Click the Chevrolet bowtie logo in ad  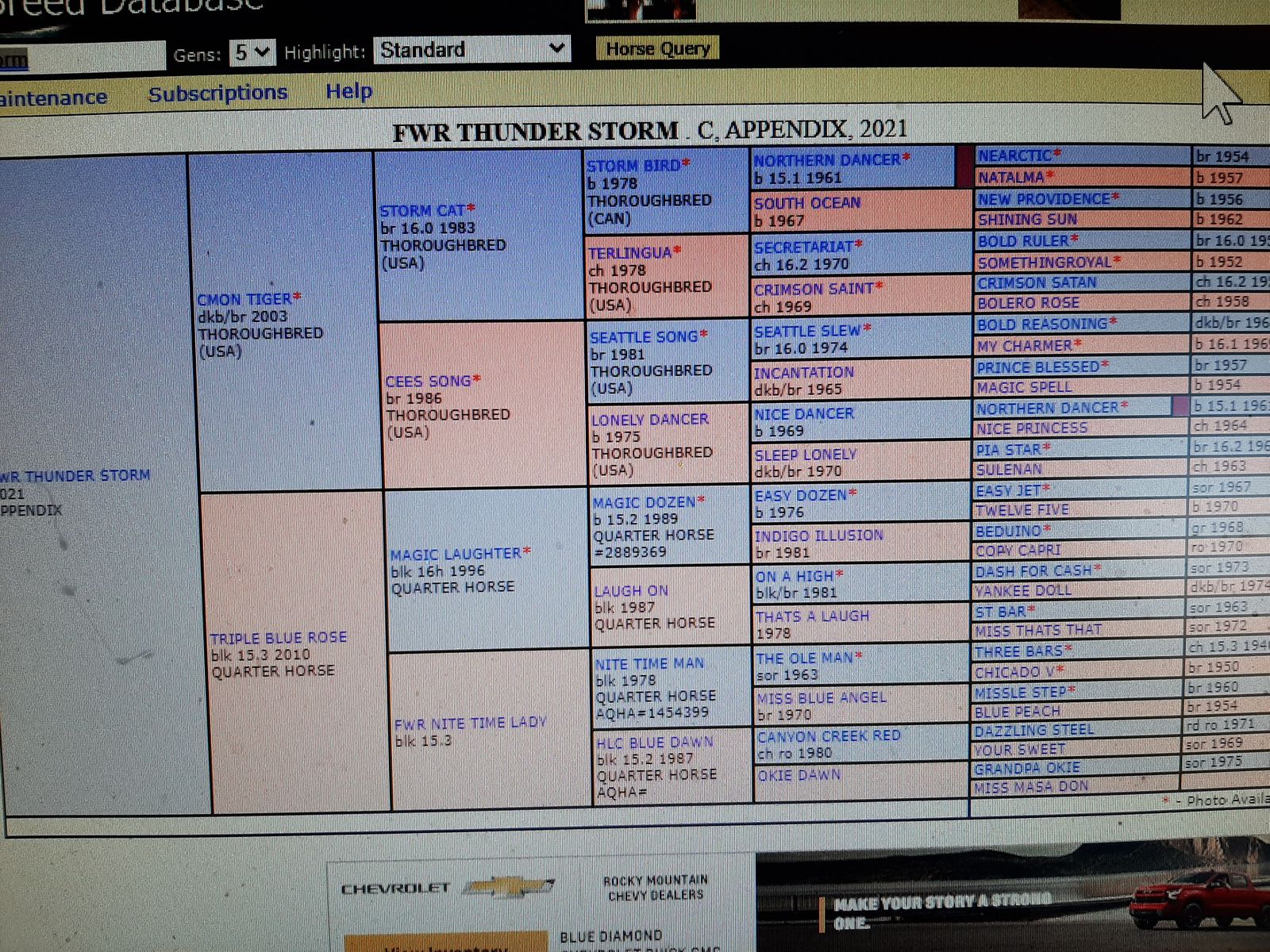tap(508, 886)
